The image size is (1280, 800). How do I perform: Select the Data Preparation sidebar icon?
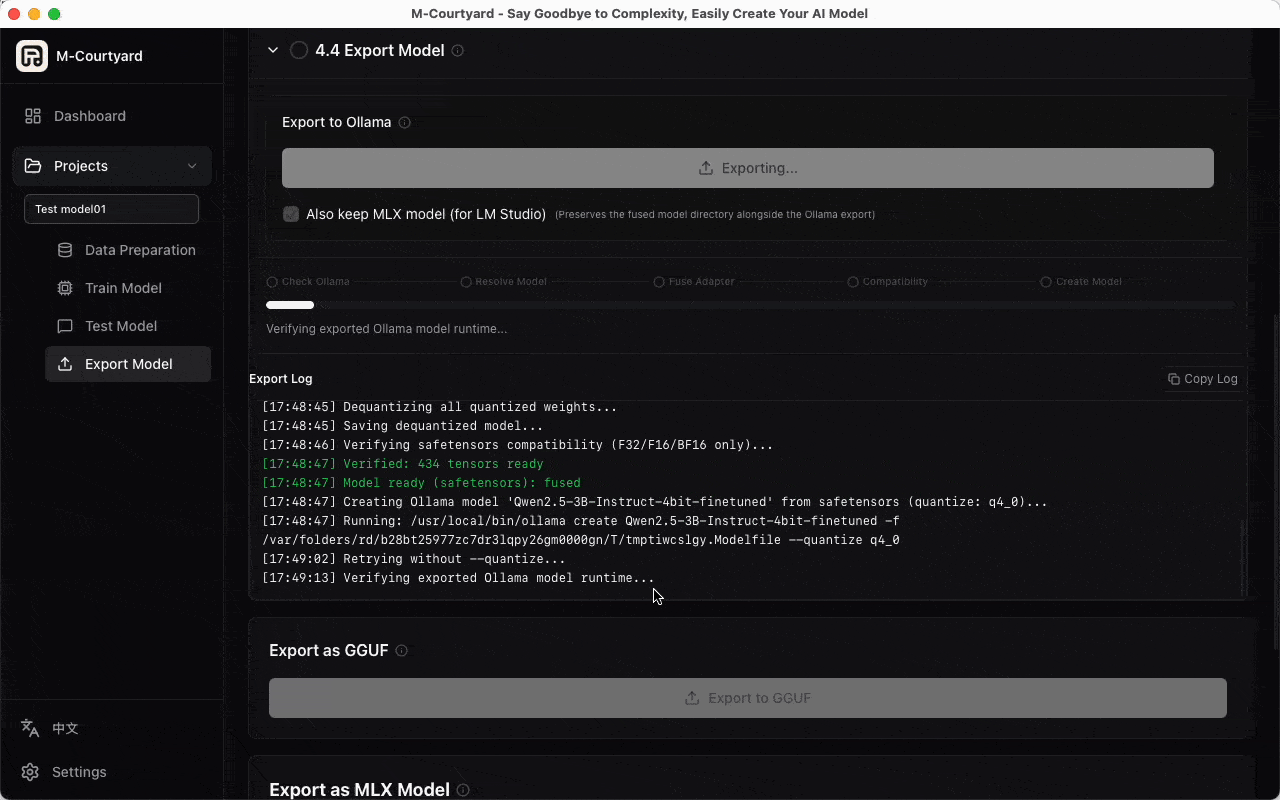click(x=65, y=250)
